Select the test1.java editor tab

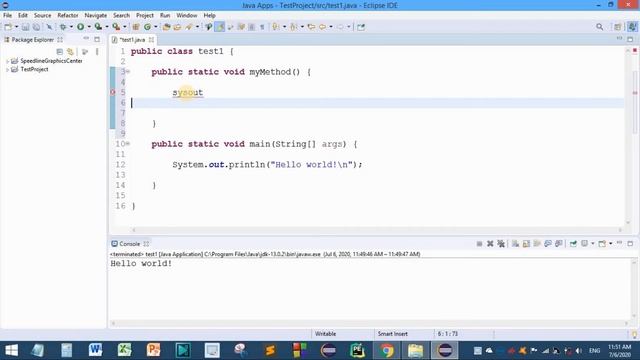133,40
